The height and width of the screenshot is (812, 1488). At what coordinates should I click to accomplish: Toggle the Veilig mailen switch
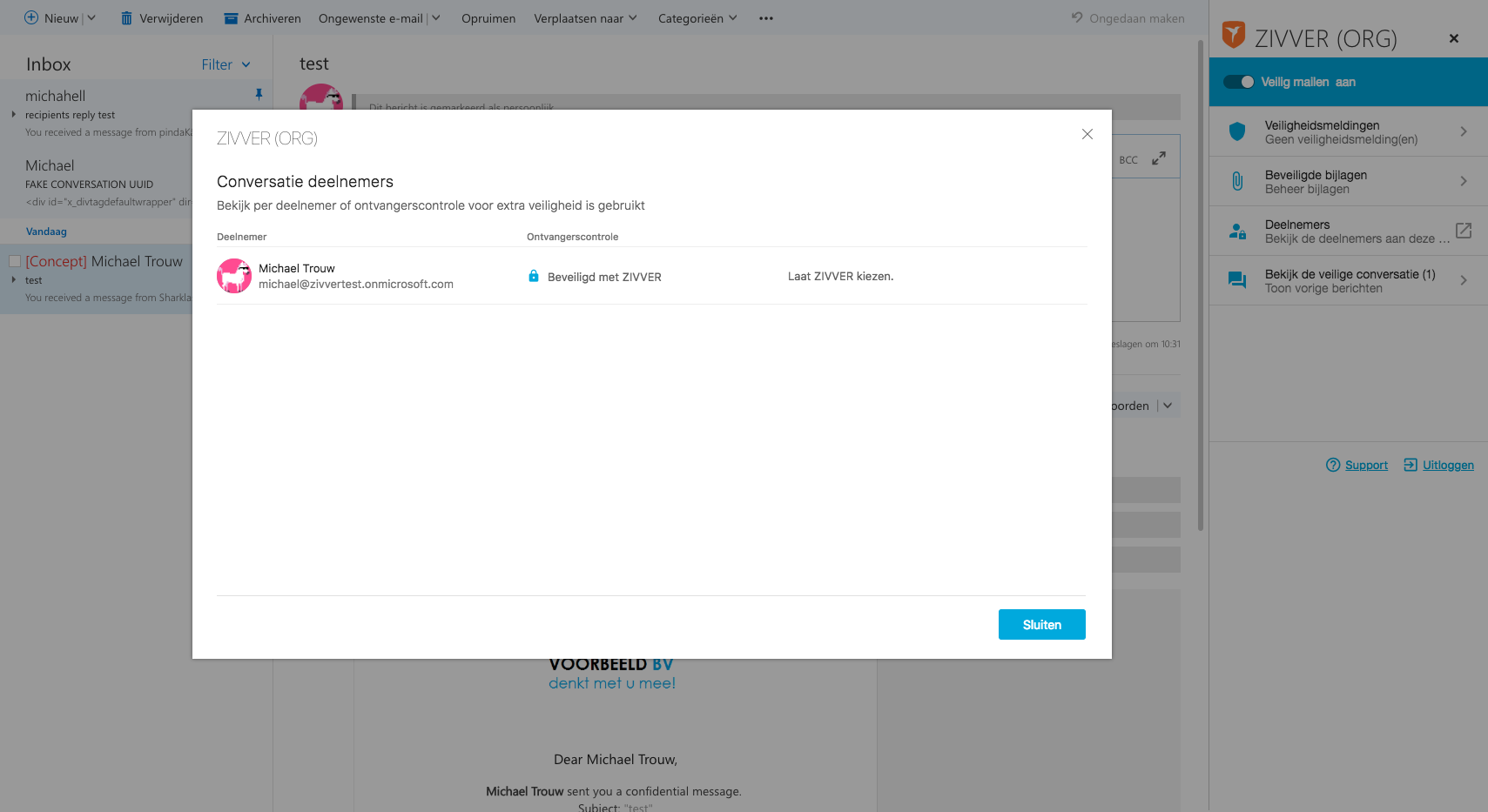(x=1238, y=82)
